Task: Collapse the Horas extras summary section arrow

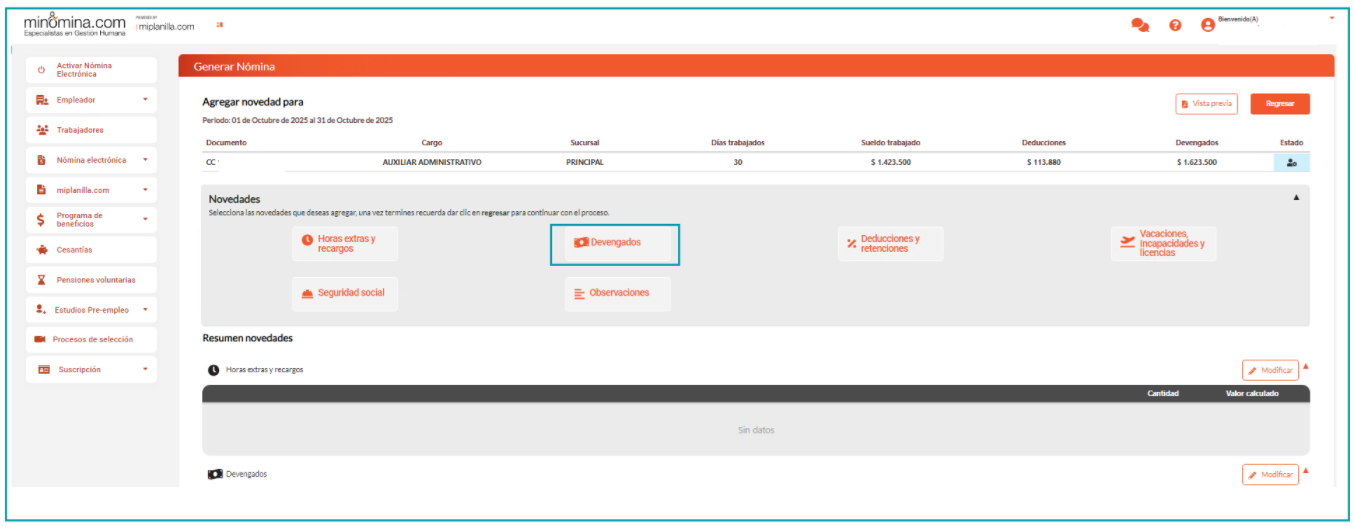Action: pyautogui.click(x=1305, y=367)
